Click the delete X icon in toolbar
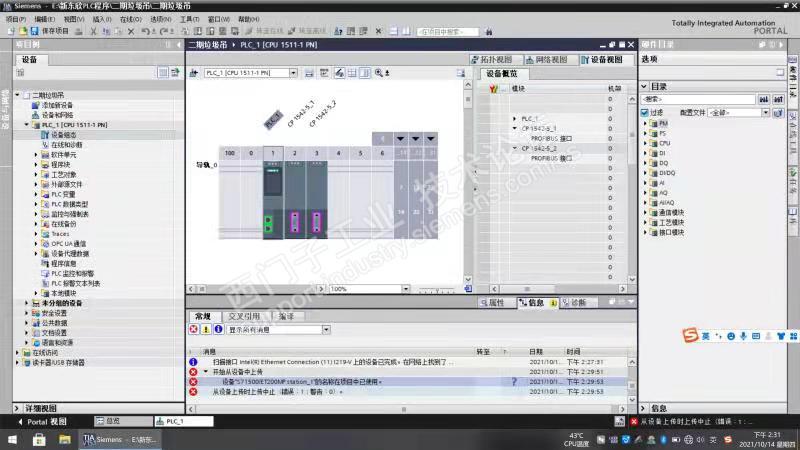800x450 pixels. (x=131, y=31)
